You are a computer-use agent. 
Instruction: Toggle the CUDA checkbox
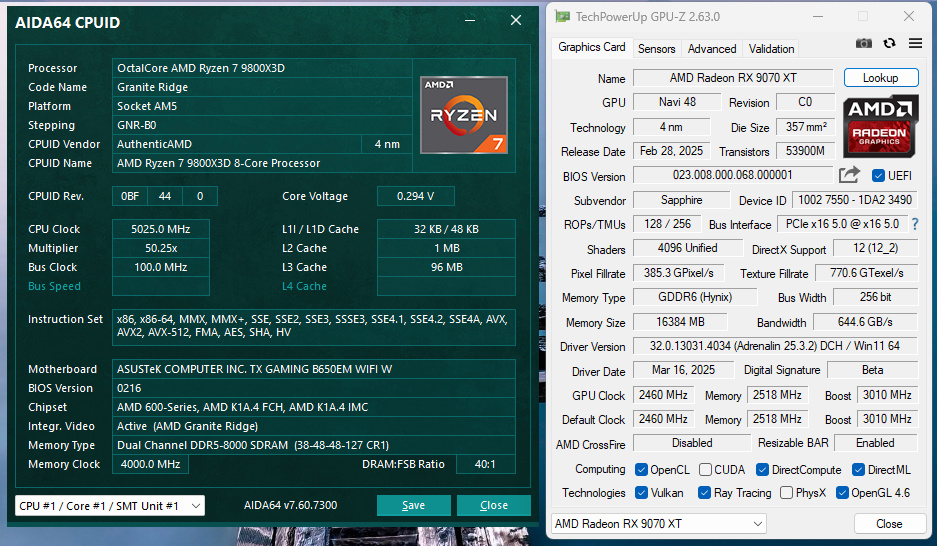click(705, 470)
